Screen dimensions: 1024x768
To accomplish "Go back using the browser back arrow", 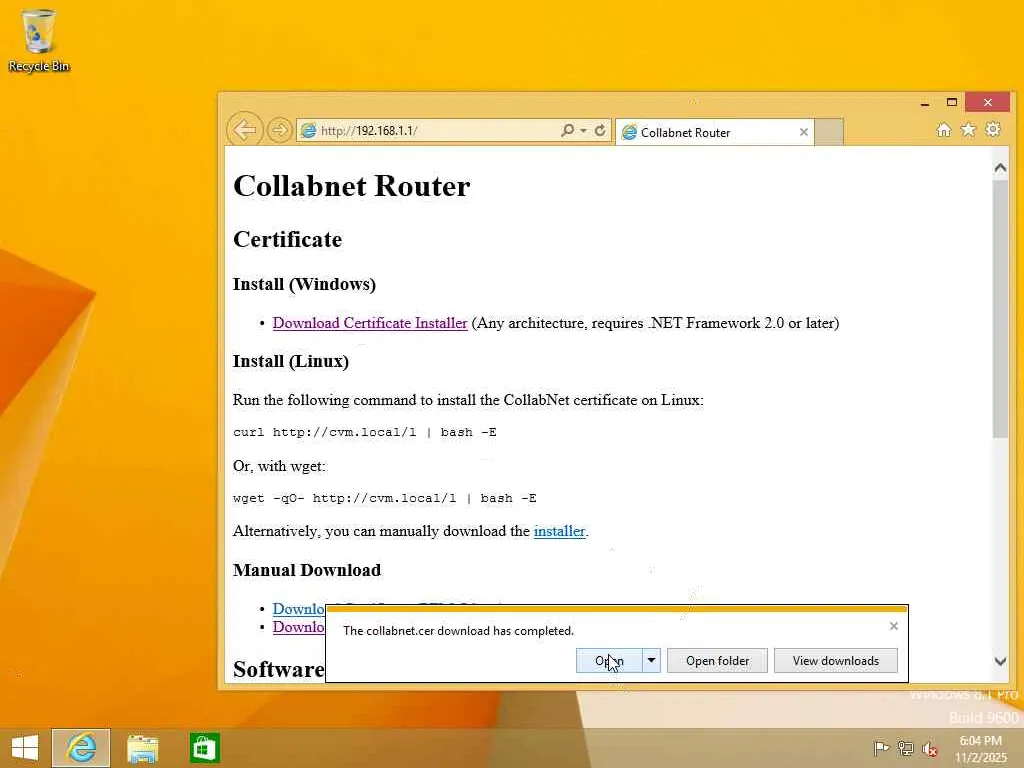I will pyautogui.click(x=245, y=130).
